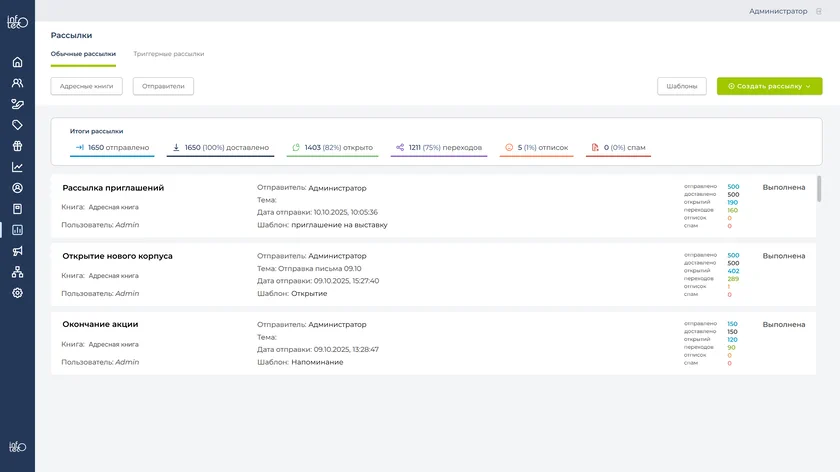Click Выполнена status of Окончание акции
This screenshot has width=840, height=472.
pos(784,325)
